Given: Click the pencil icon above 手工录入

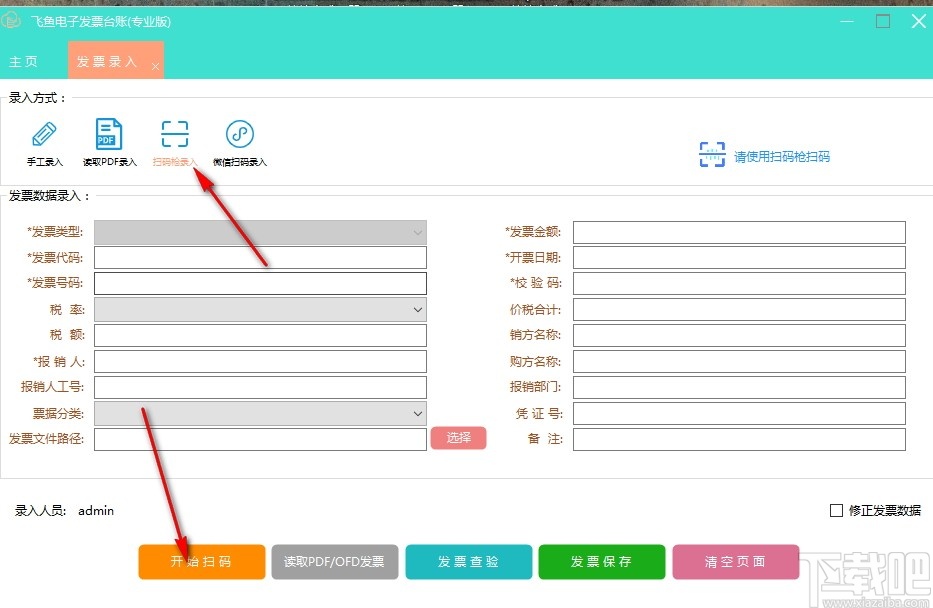Looking at the screenshot, I should tap(44, 131).
